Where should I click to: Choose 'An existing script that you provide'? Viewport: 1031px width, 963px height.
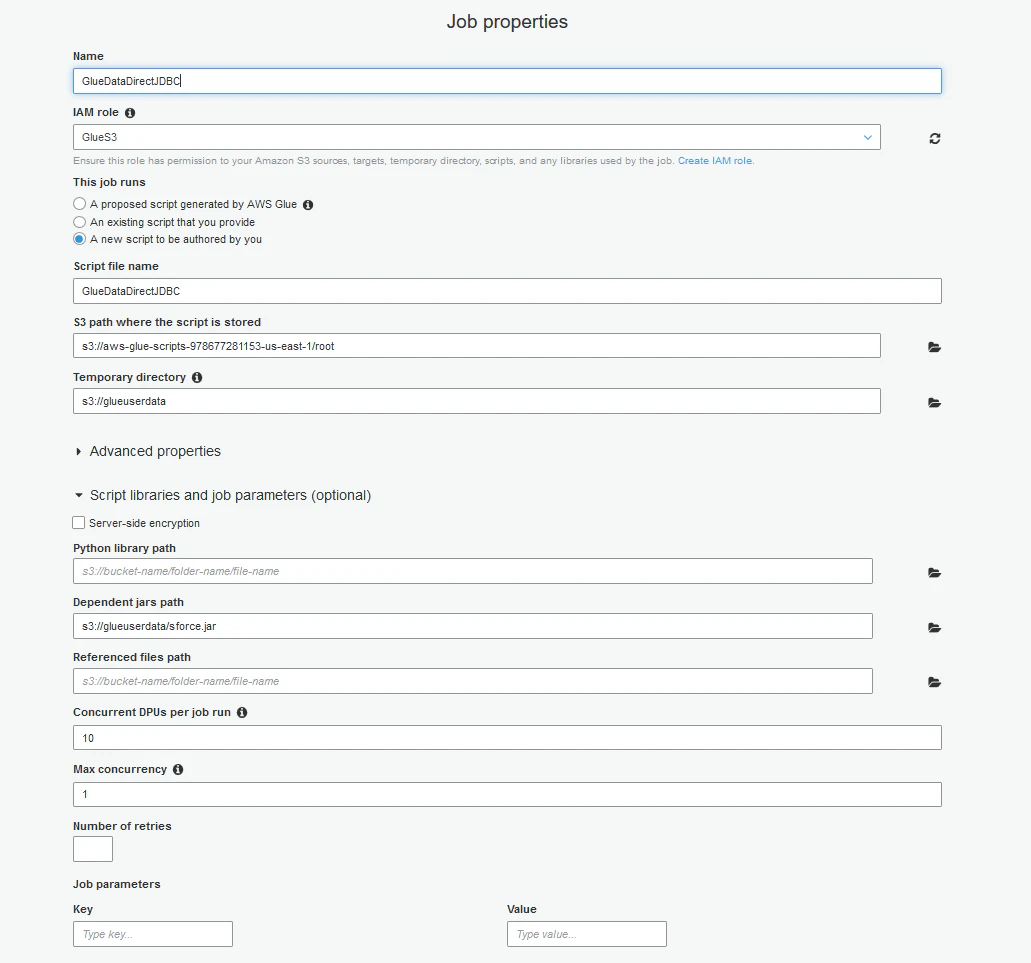[x=80, y=222]
